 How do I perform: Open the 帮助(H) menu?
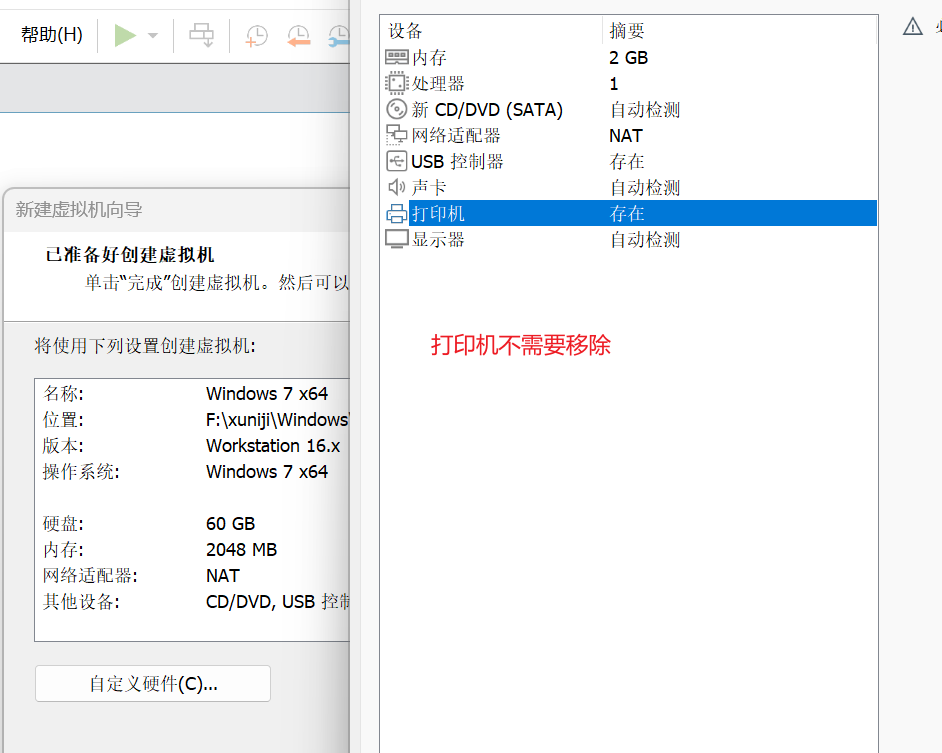coord(52,34)
